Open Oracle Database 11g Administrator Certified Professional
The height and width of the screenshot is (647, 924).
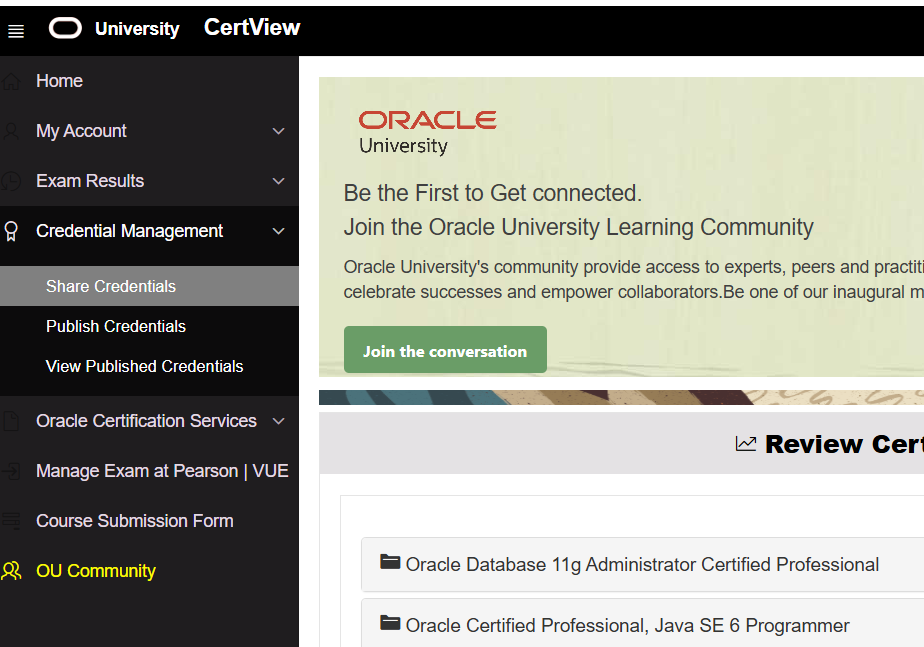pyautogui.click(x=642, y=565)
